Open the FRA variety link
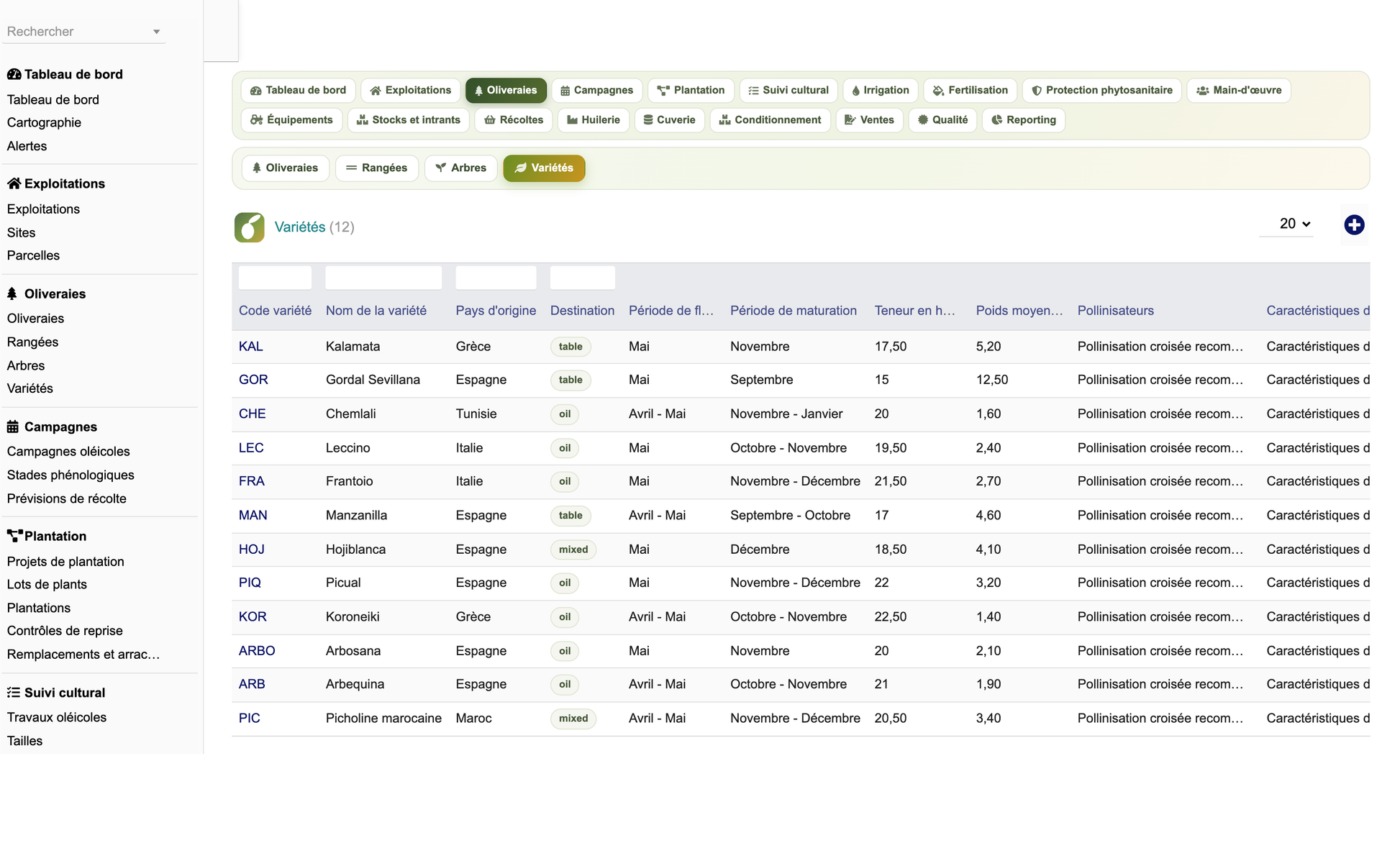Screen dimensions: 1400x866 coord(252,481)
